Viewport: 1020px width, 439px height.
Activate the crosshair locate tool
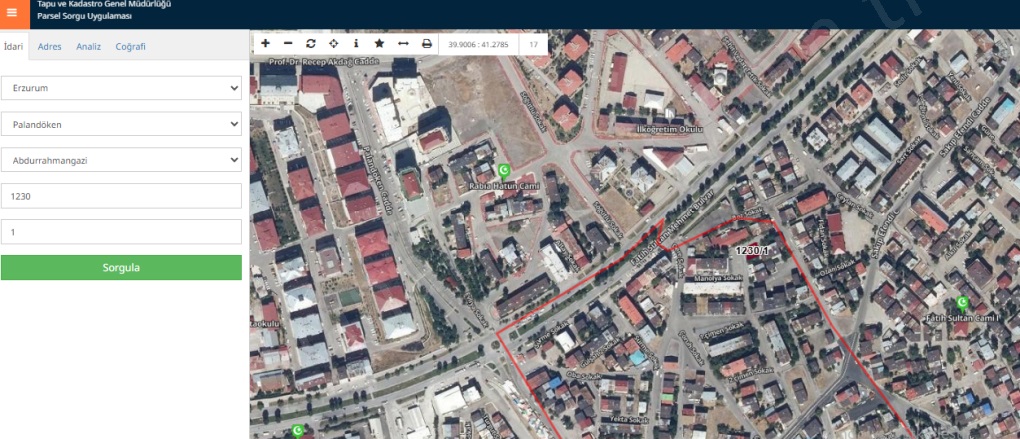pyautogui.click(x=334, y=44)
